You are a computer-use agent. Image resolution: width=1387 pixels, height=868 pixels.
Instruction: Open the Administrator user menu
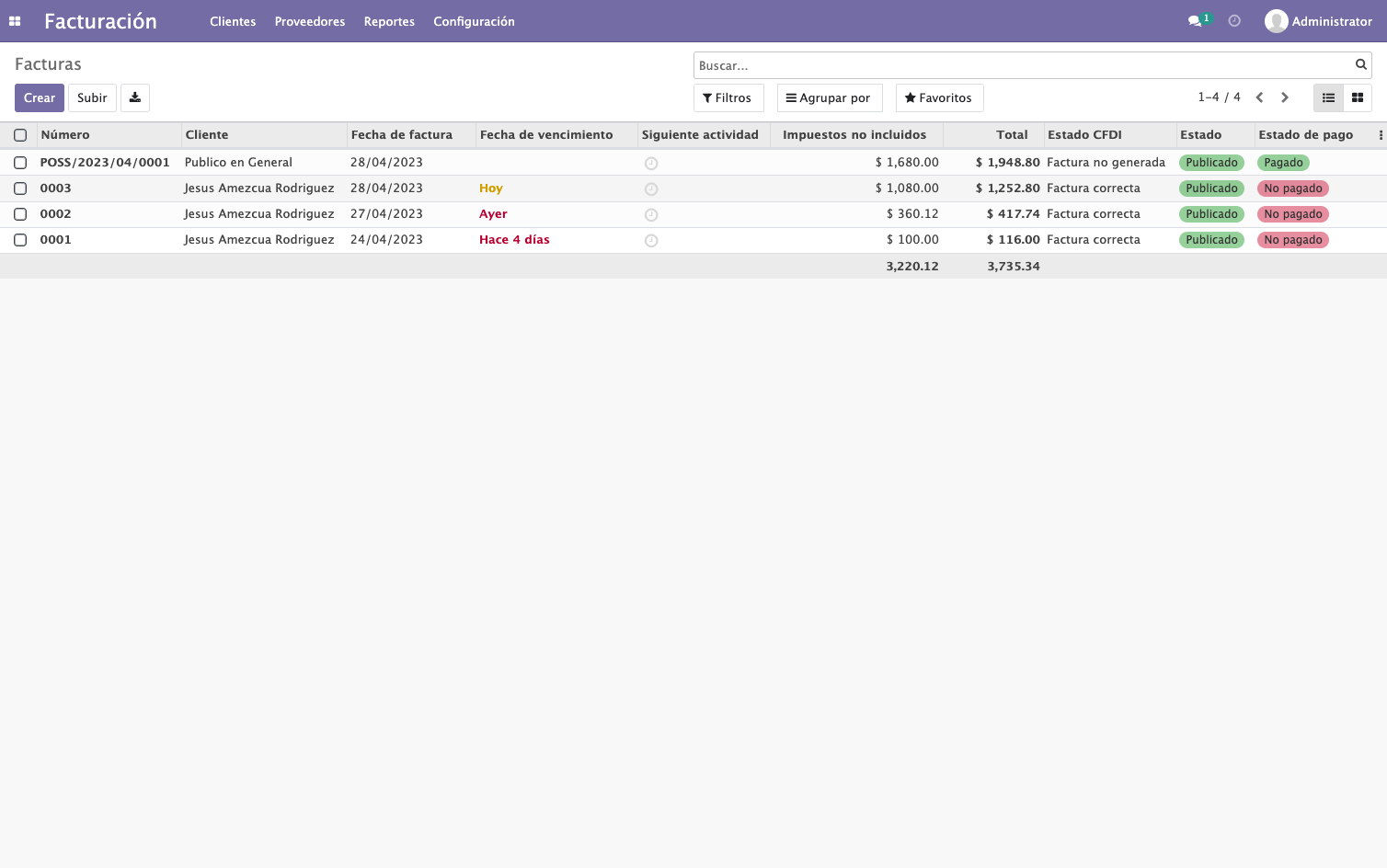point(1318,21)
